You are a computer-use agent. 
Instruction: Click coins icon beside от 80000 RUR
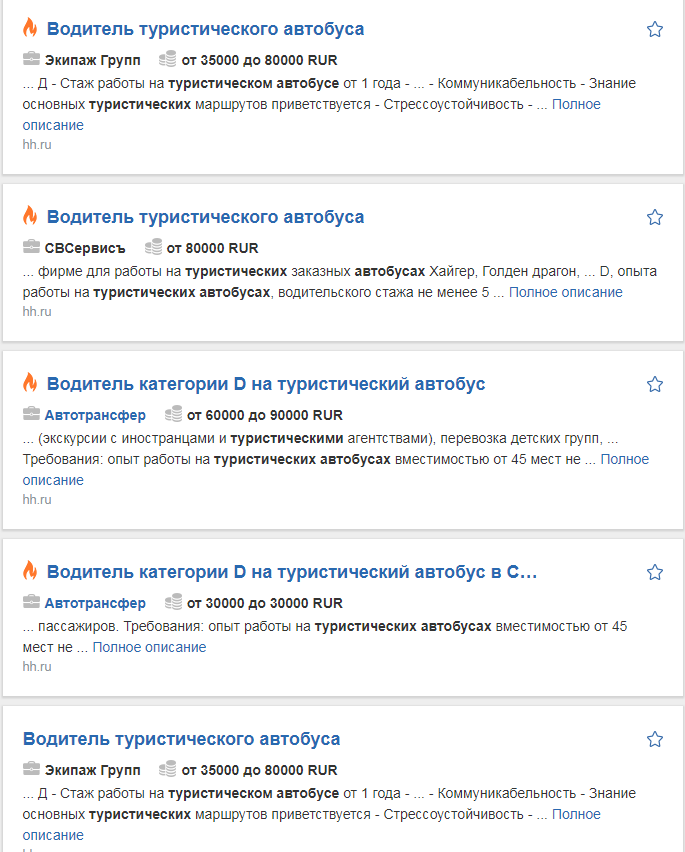tap(153, 247)
